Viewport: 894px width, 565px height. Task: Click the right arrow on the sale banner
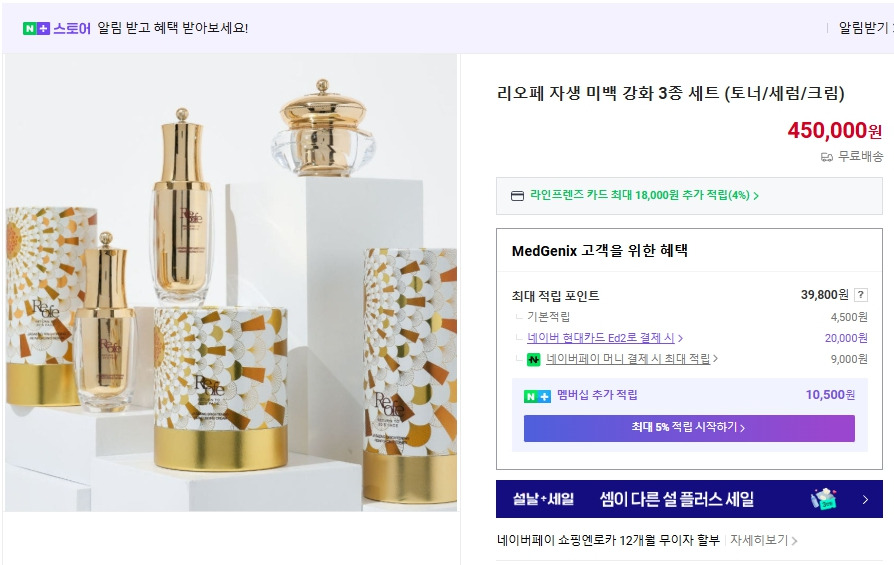[x=865, y=499]
